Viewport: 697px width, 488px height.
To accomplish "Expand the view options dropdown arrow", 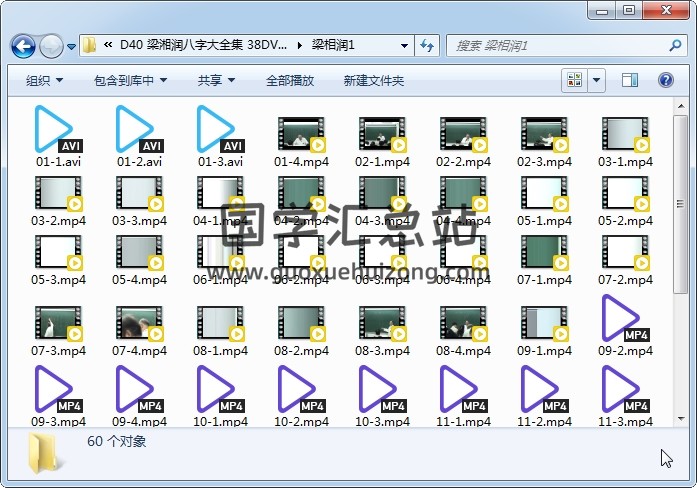I will [597, 80].
